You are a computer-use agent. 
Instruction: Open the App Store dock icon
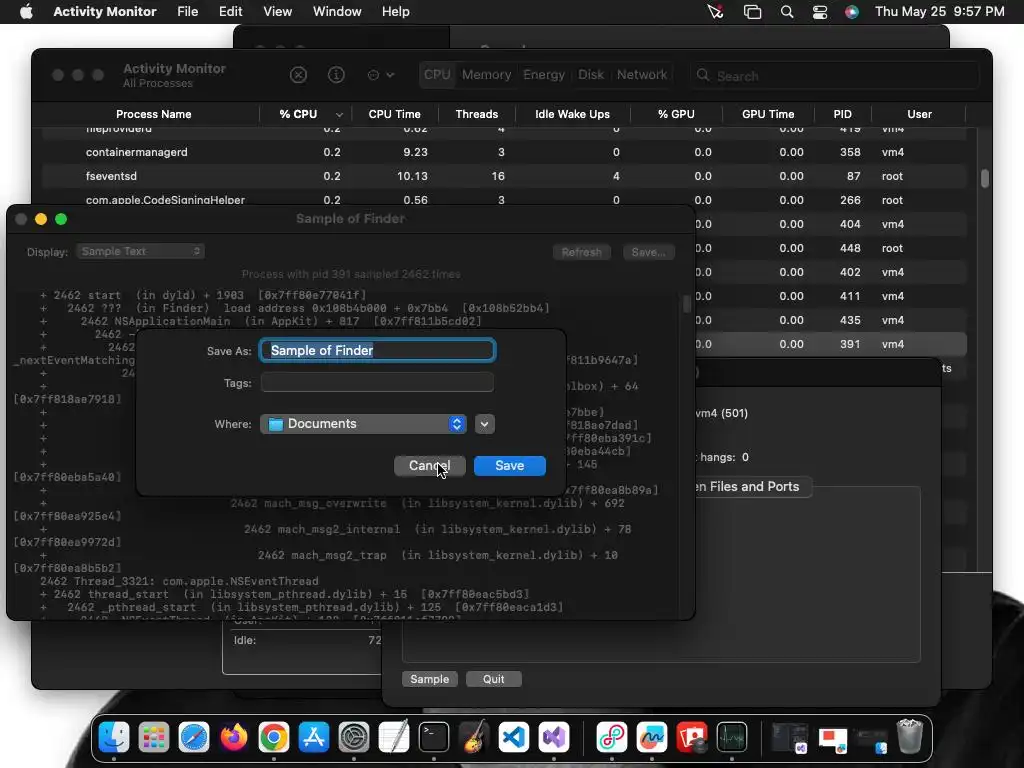pyautogui.click(x=314, y=738)
